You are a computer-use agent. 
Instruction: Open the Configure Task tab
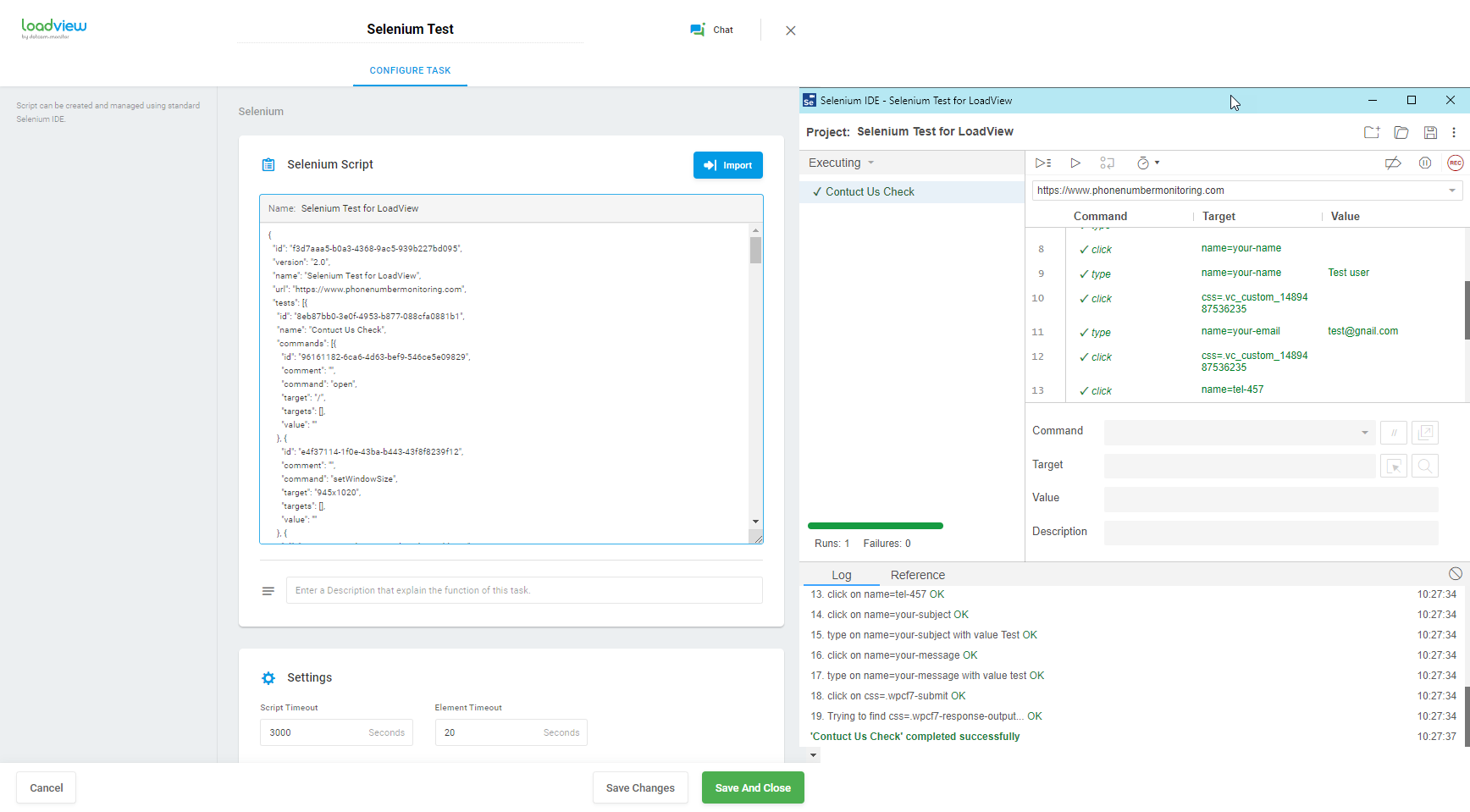pyautogui.click(x=410, y=70)
